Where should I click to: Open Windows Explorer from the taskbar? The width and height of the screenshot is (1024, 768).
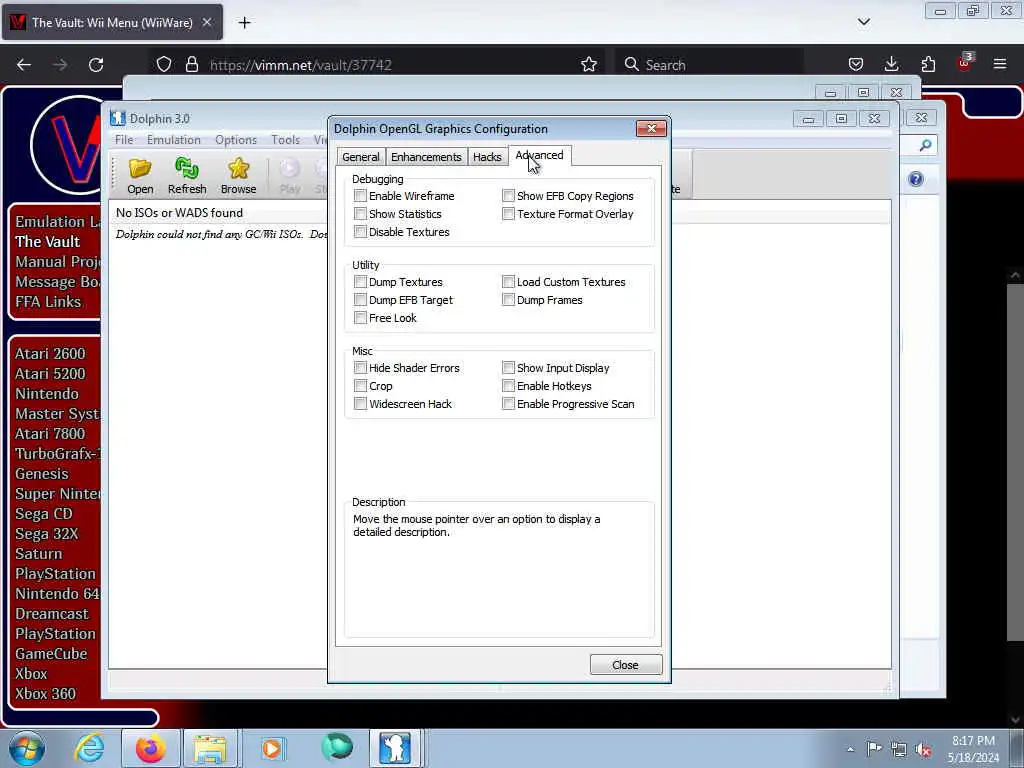(210, 749)
